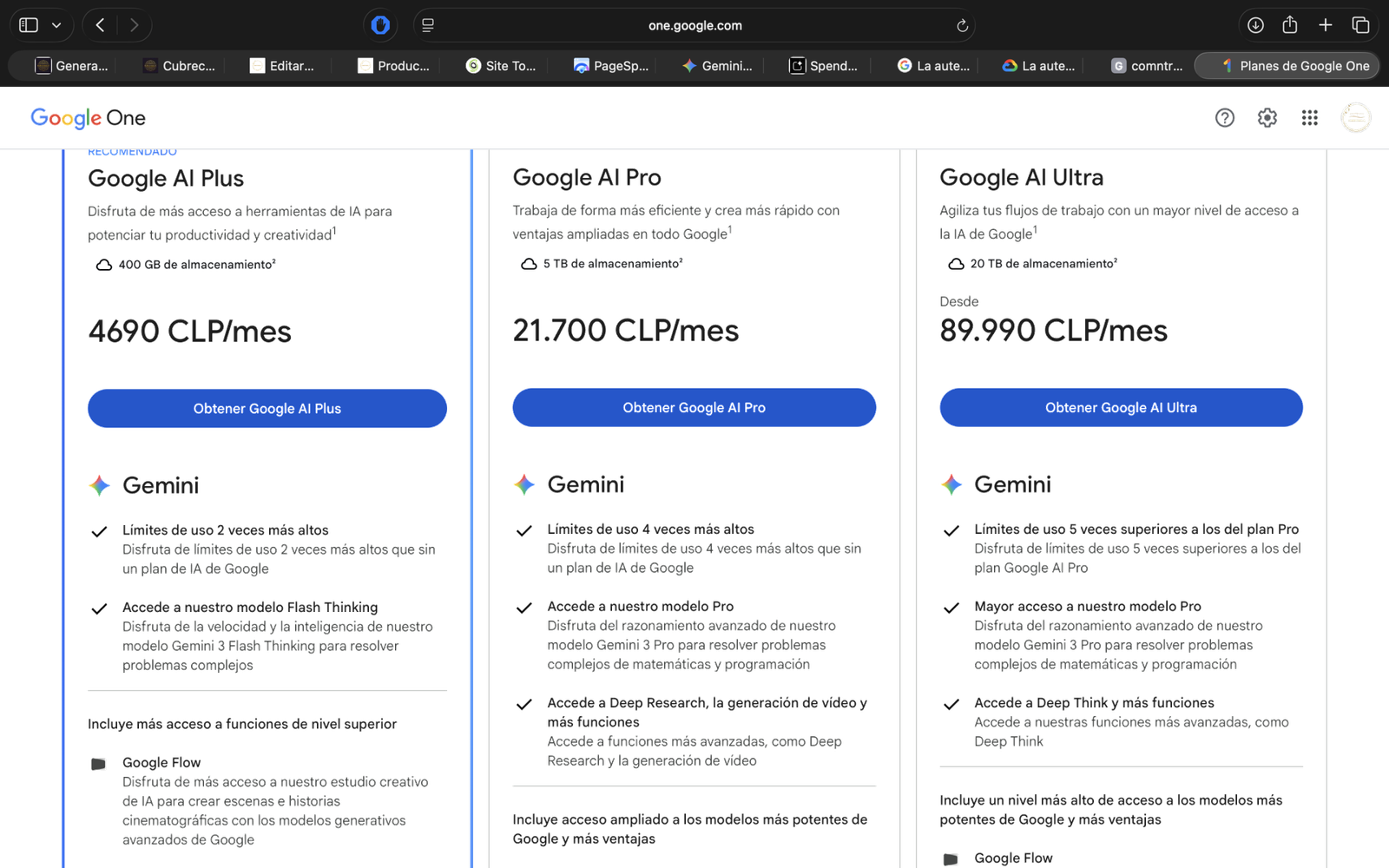Click the cloud icon beside 5 TB storage
This screenshot has width=1389, height=868.
pos(529,264)
